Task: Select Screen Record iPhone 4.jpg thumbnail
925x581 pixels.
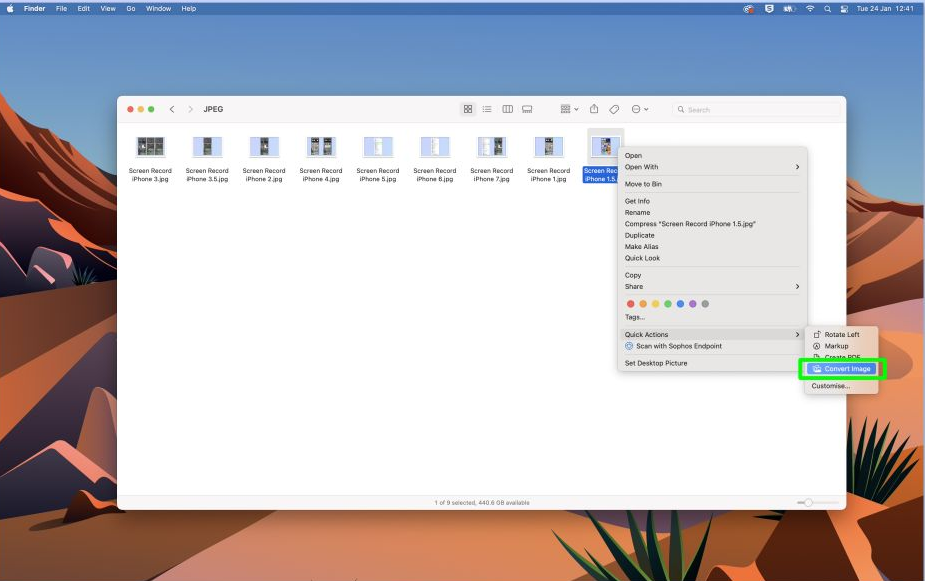Action: [321, 146]
